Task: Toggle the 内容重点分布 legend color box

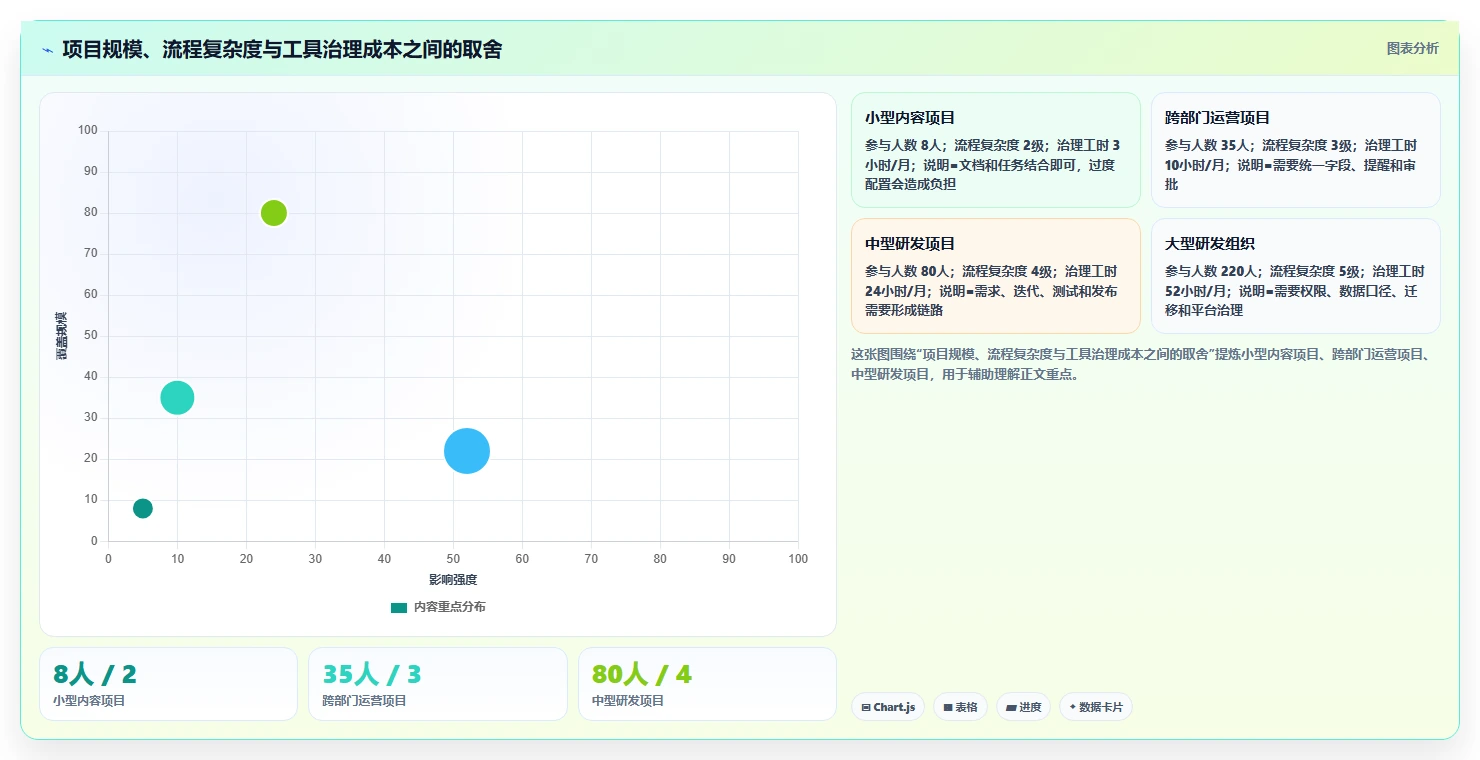Action: tap(399, 607)
